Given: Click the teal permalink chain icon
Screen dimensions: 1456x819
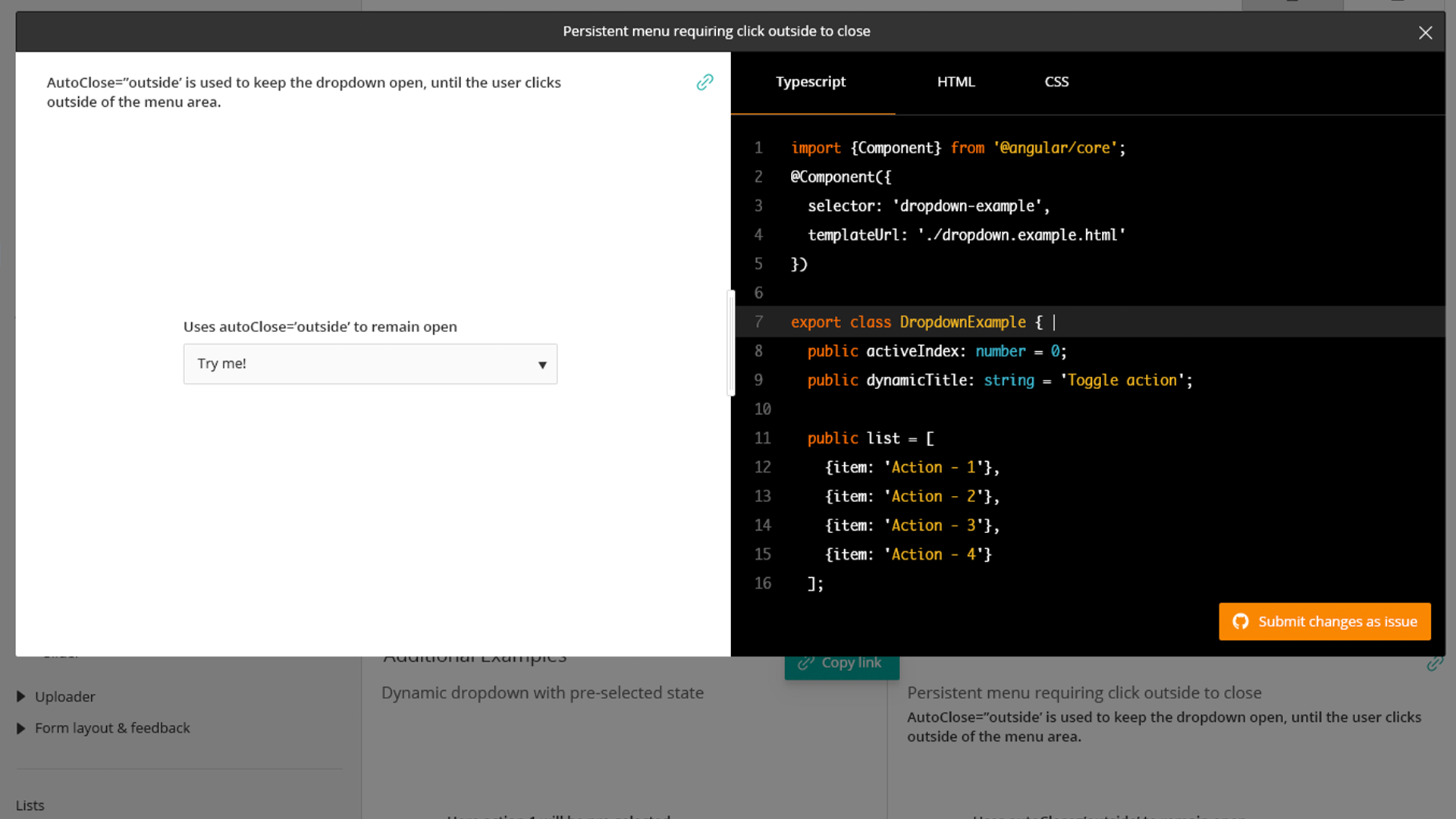Looking at the screenshot, I should [x=705, y=82].
